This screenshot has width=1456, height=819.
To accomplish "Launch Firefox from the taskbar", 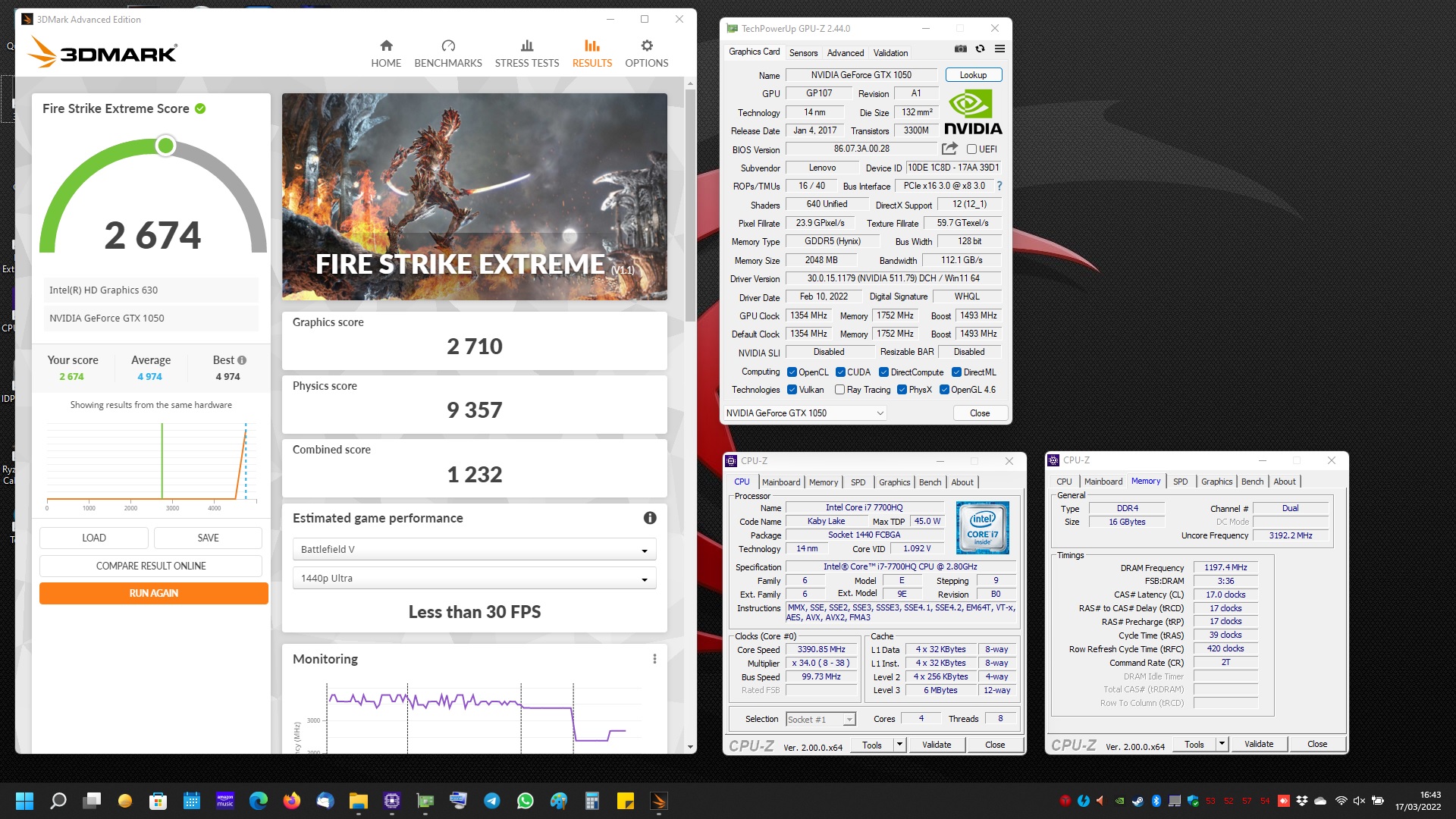I will point(292,801).
